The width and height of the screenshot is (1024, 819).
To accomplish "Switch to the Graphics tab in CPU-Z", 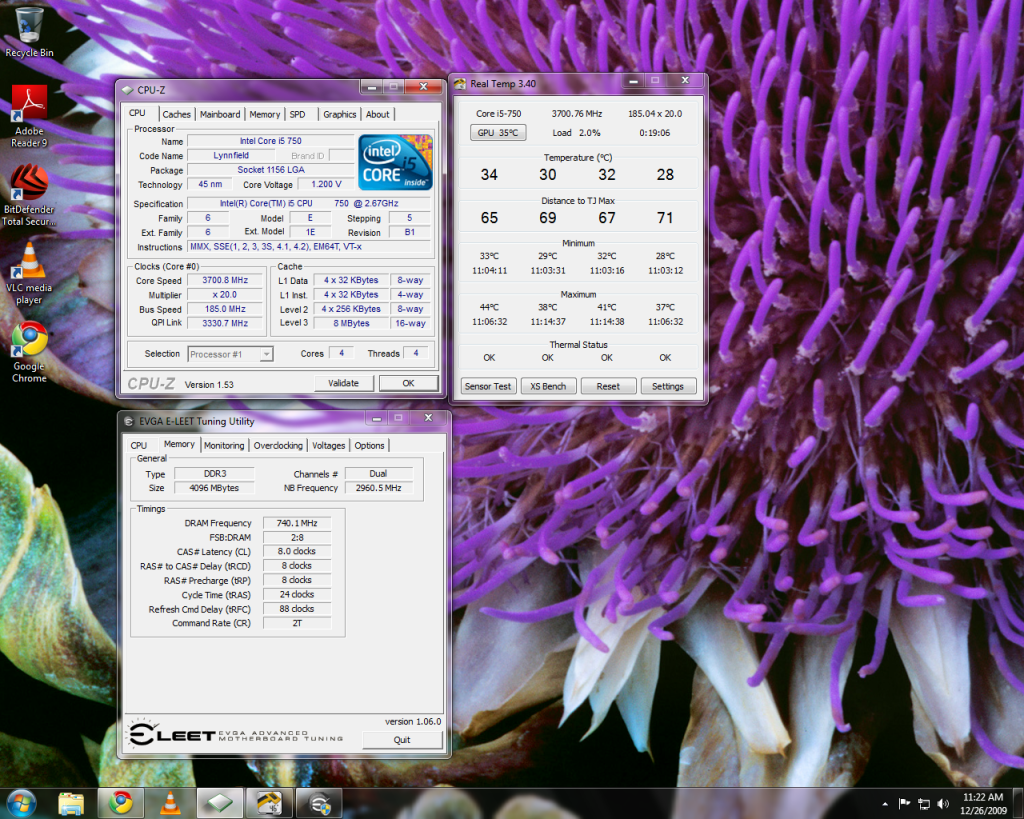I will click(x=339, y=114).
